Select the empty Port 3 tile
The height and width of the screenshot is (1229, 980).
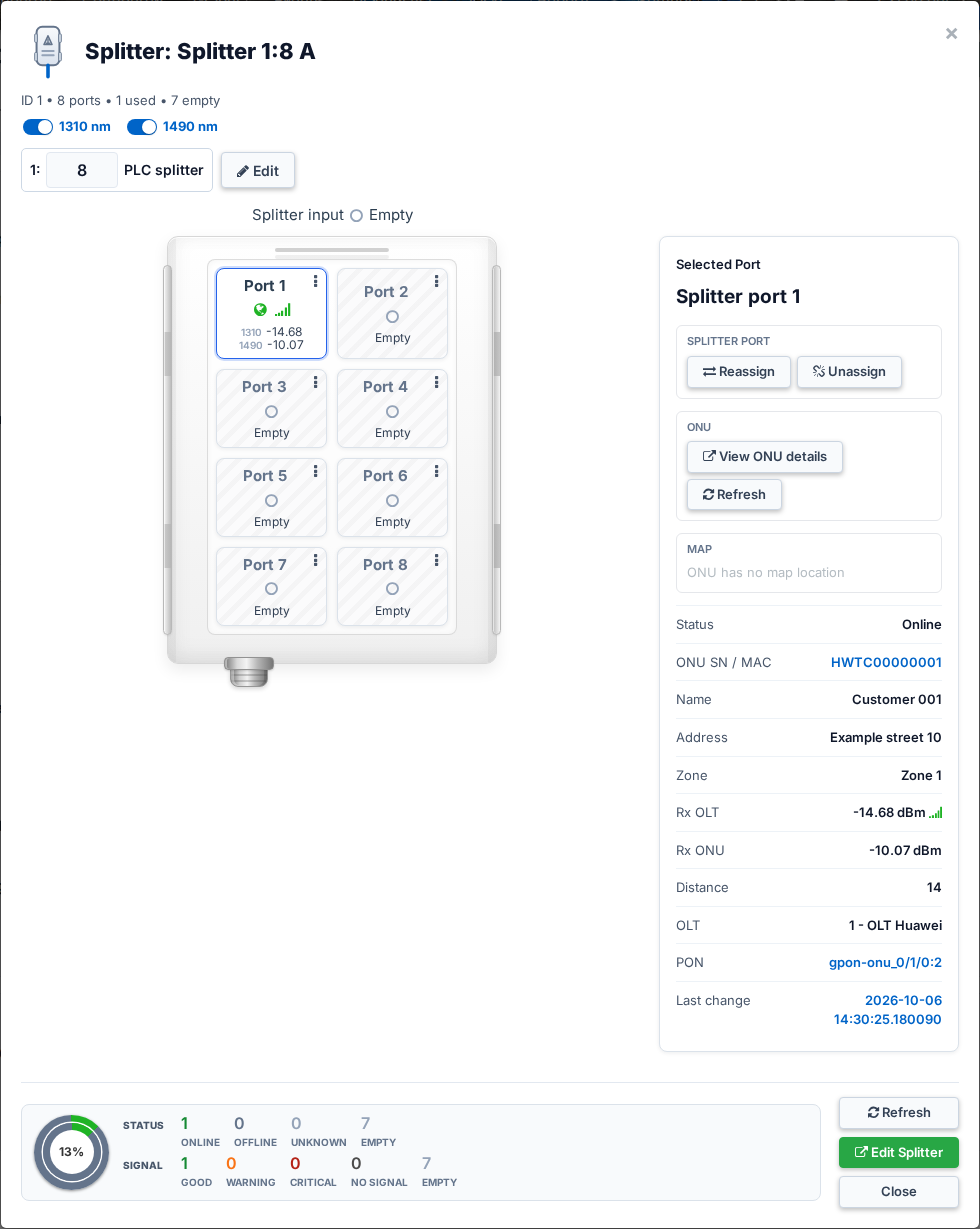pyautogui.click(x=271, y=409)
